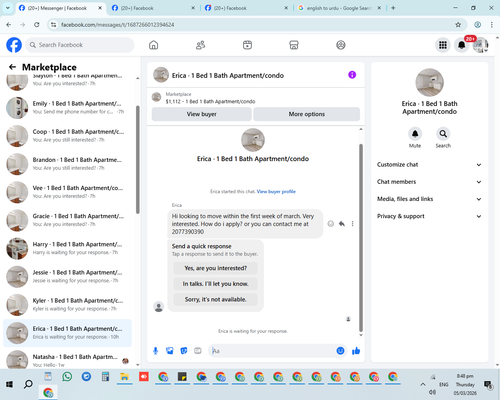500x400 pixels.
Task: Click the chat list scrollbar
Action: [x=138, y=160]
